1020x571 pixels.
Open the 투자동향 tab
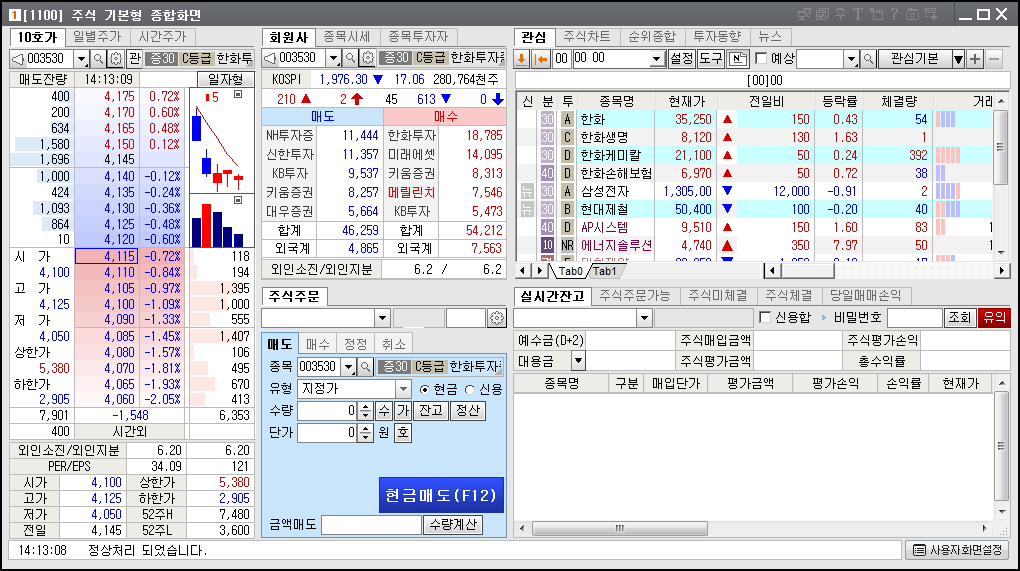pyautogui.click(x=717, y=37)
